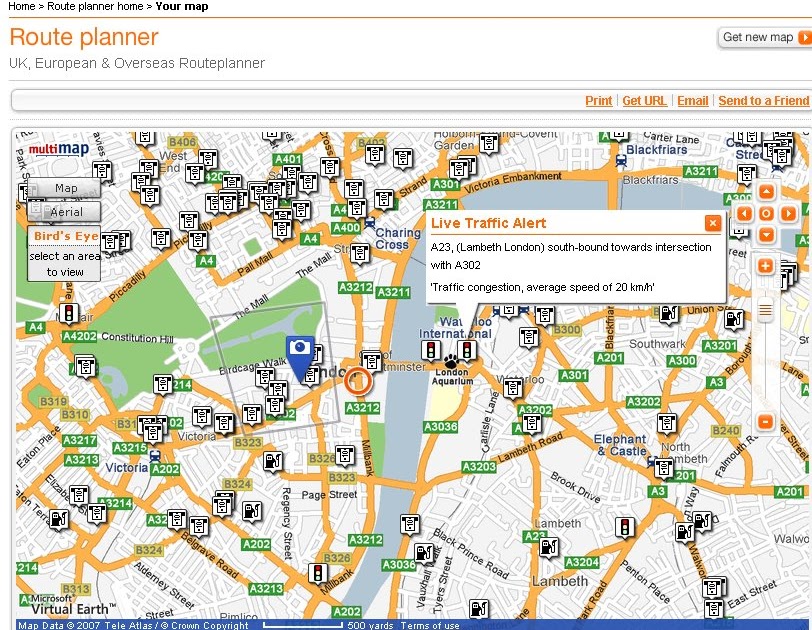Click ATM icon at Elephant & Castle
Screen dimensions: 812x630
663,468
